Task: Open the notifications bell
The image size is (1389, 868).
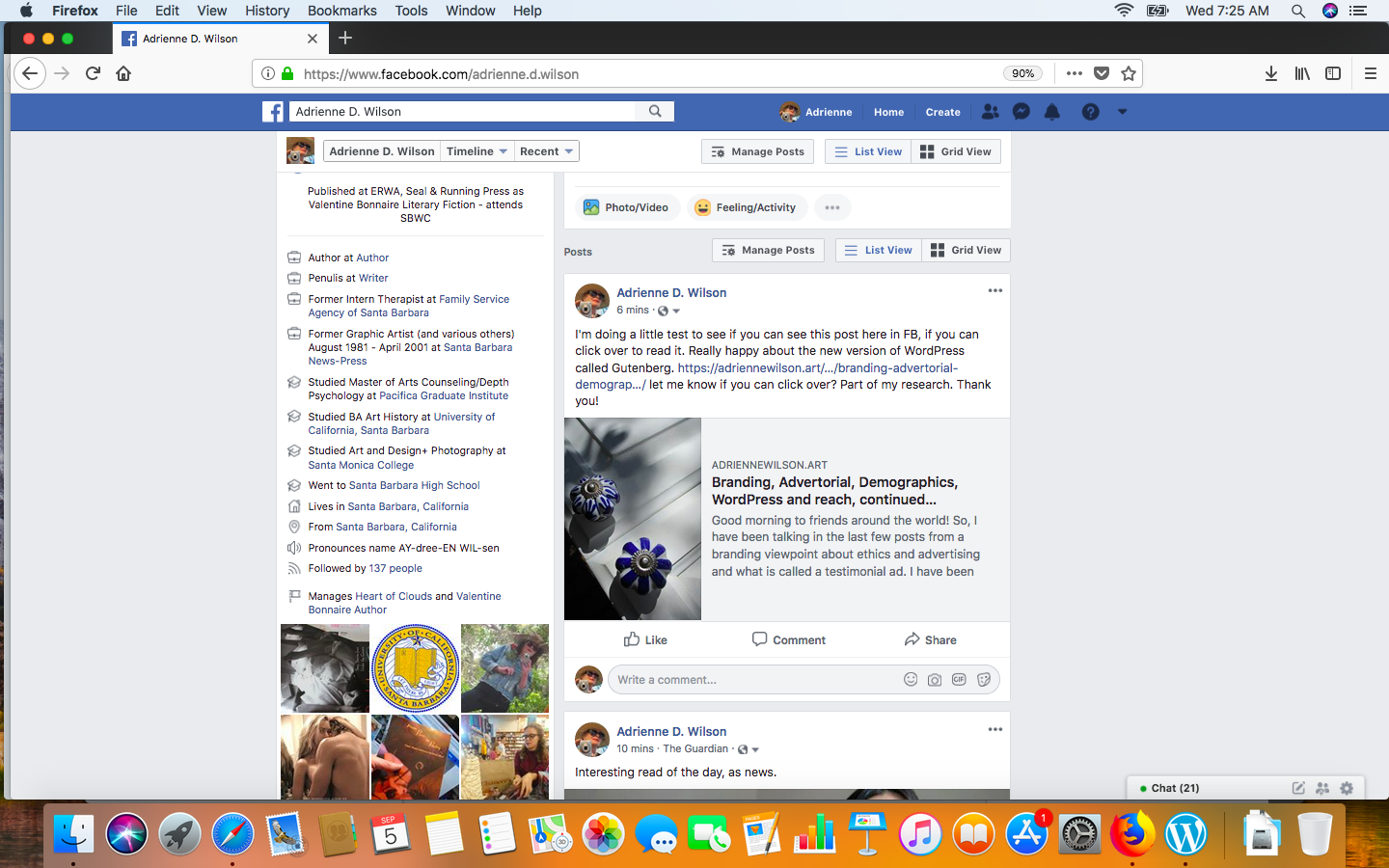Action: pyautogui.click(x=1051, y=112)
